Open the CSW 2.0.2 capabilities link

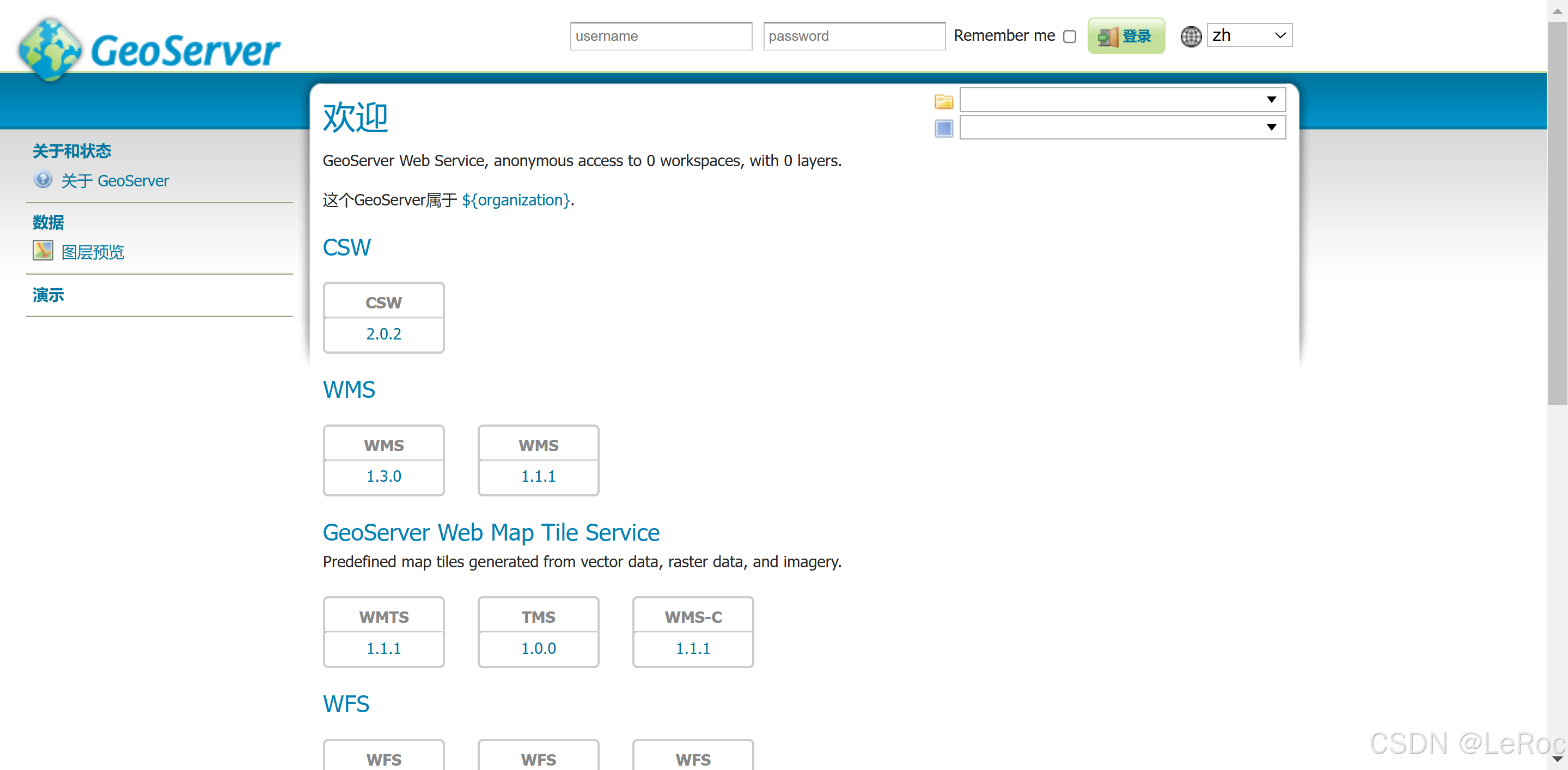[x=383, y=334]
